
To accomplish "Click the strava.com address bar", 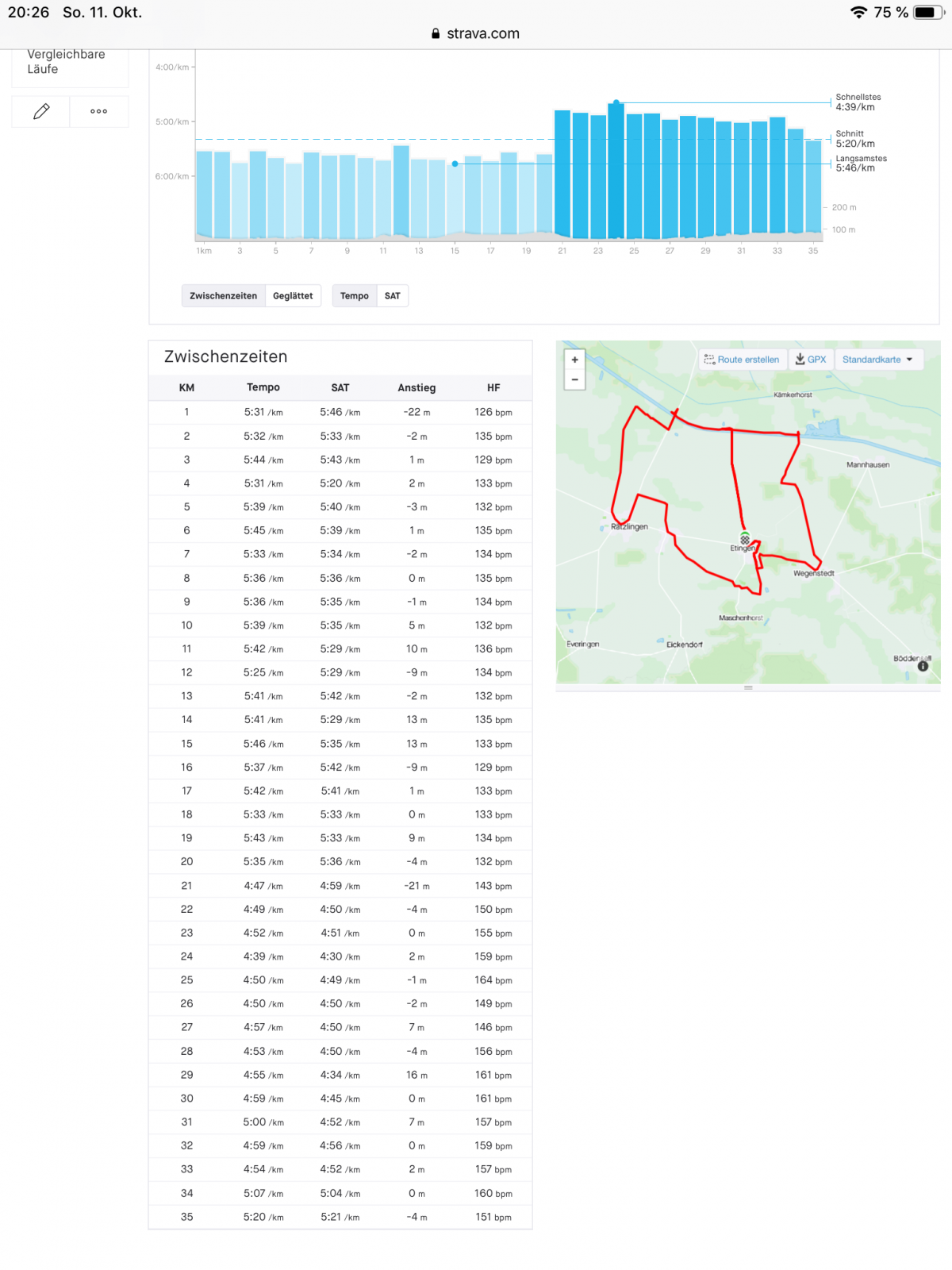I will pos(482,33).
